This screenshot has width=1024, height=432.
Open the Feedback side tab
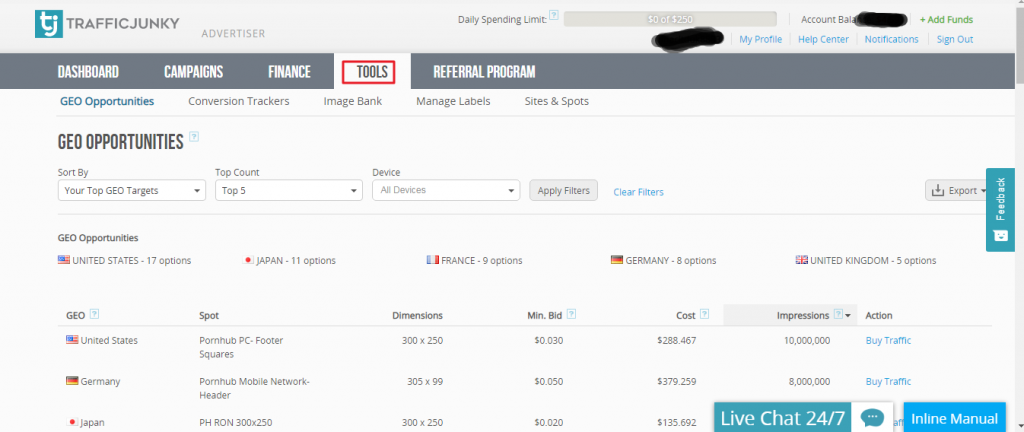click(x=1000, y=208)
